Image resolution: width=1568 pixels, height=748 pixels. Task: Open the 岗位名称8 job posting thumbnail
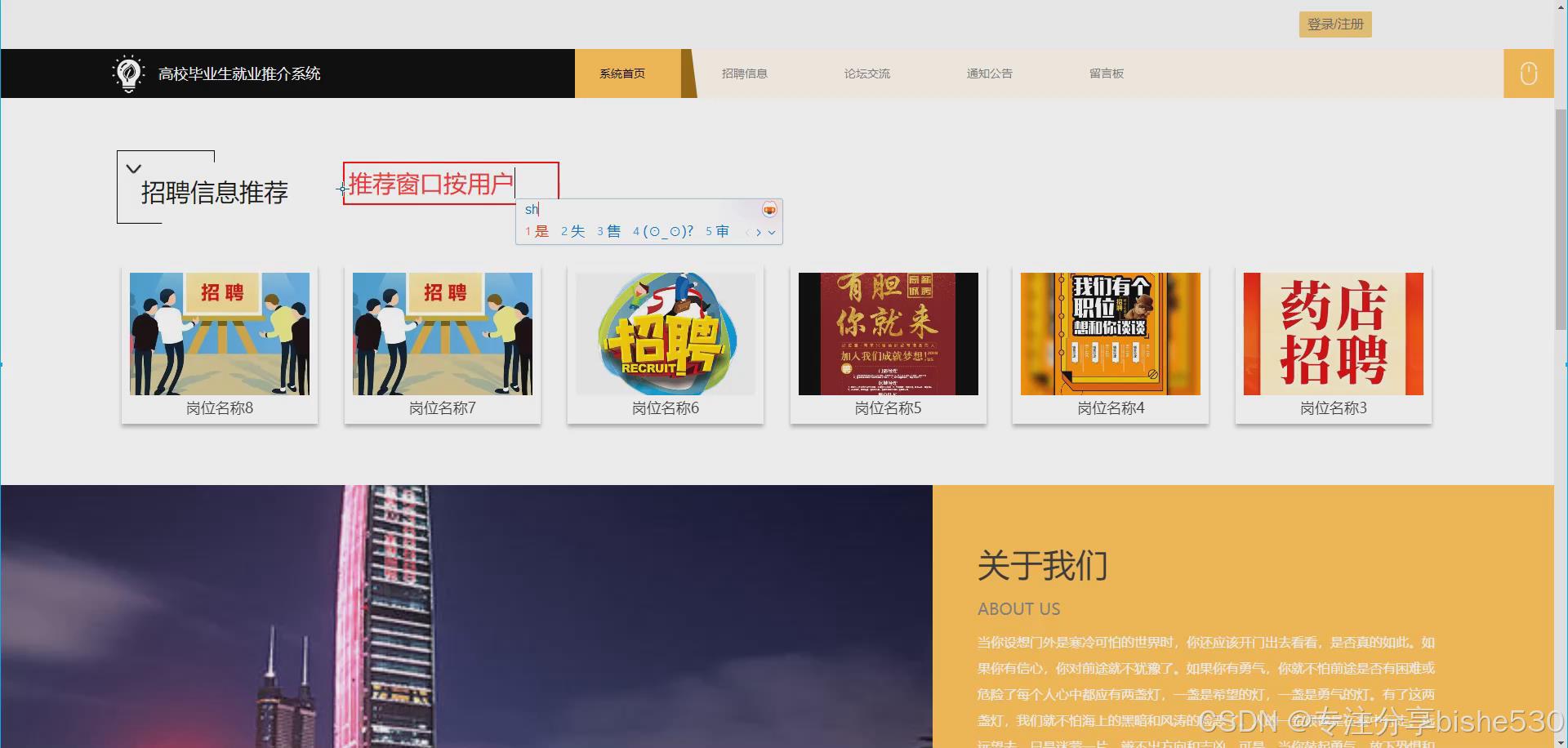[x=219, y=333]
